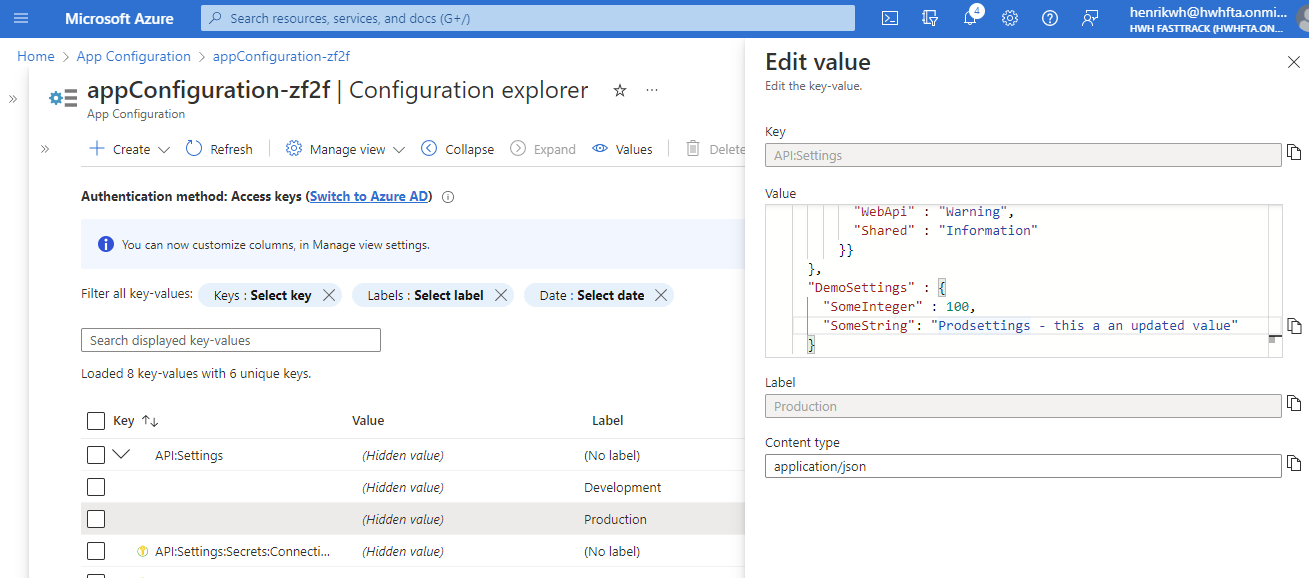The height and width of the screenshot is (578, 1309).
Task: Copy the Key field to clipboard
Action: coord(1294,152)
